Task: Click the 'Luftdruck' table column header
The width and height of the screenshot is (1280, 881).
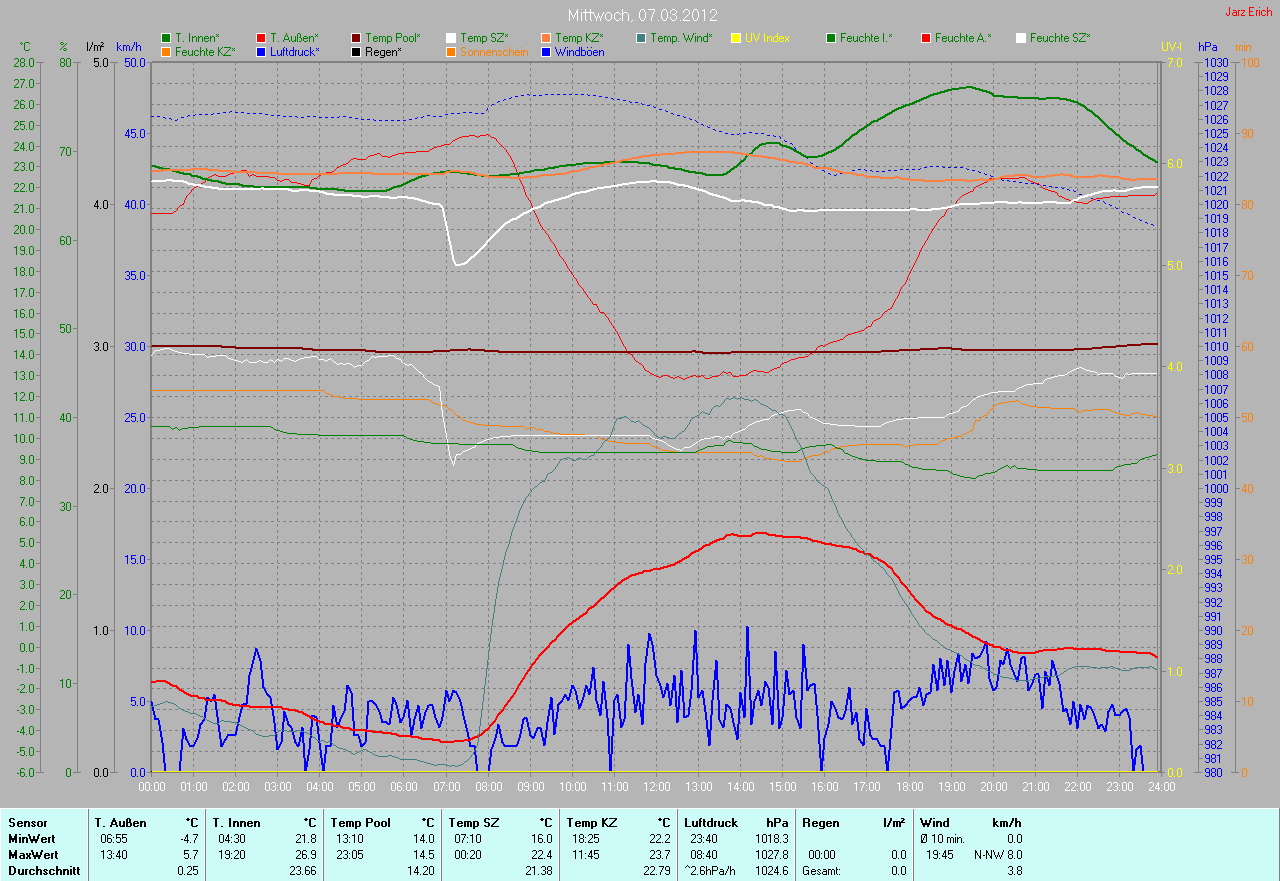Action: point(711,823)
